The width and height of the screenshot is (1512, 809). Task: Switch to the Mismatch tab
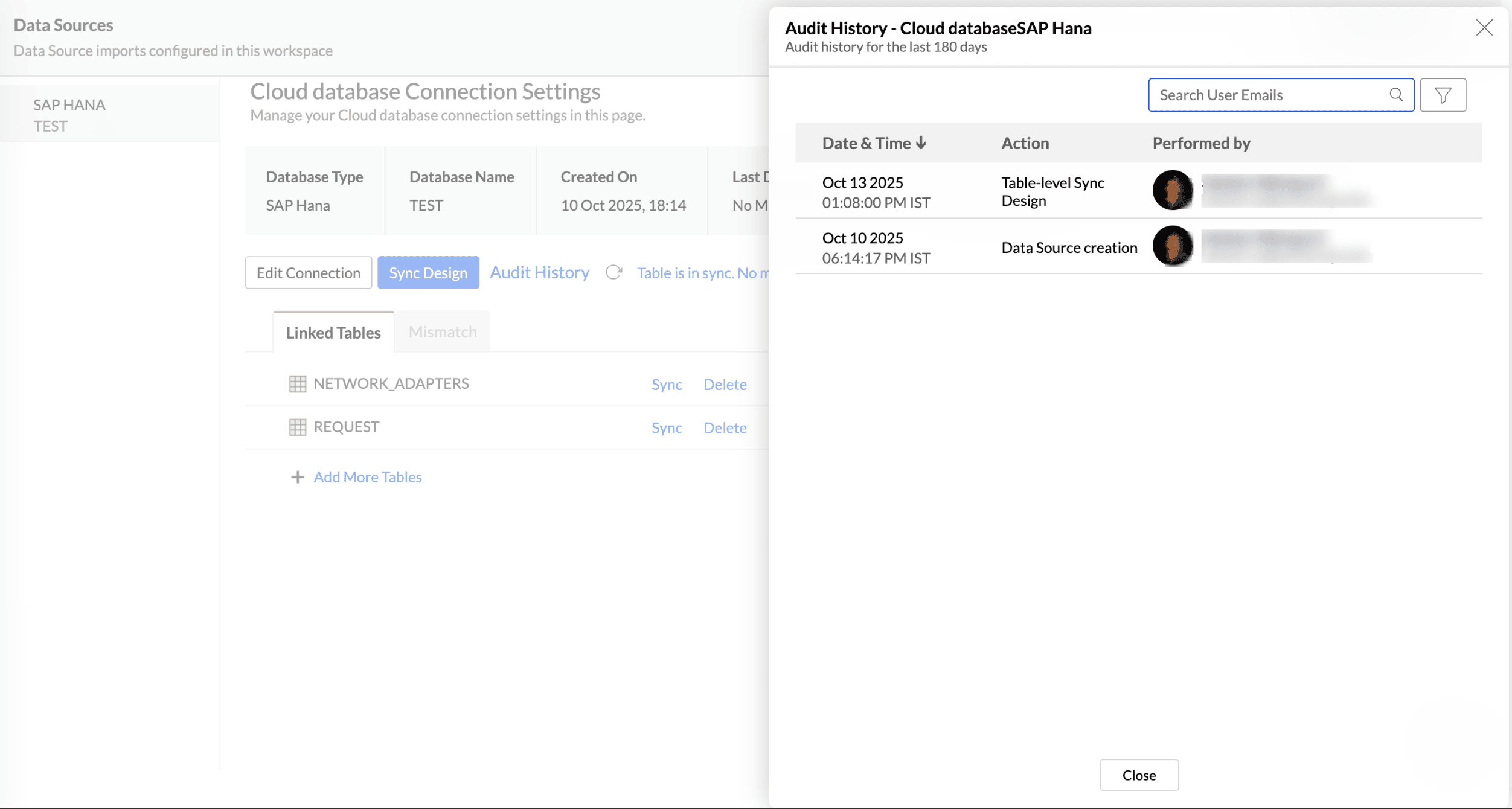click(x=443, y=332)
